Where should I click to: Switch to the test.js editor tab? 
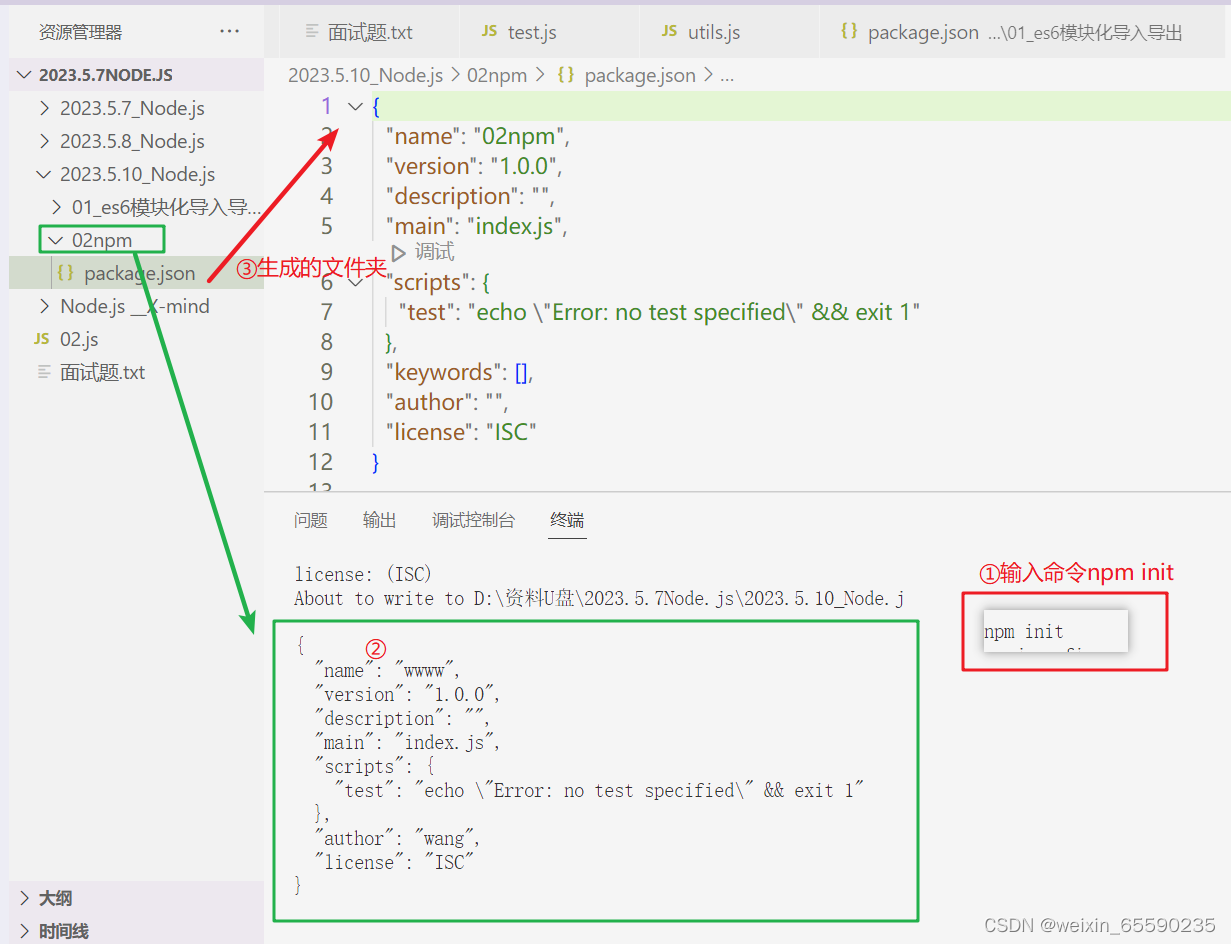point(550,32)
